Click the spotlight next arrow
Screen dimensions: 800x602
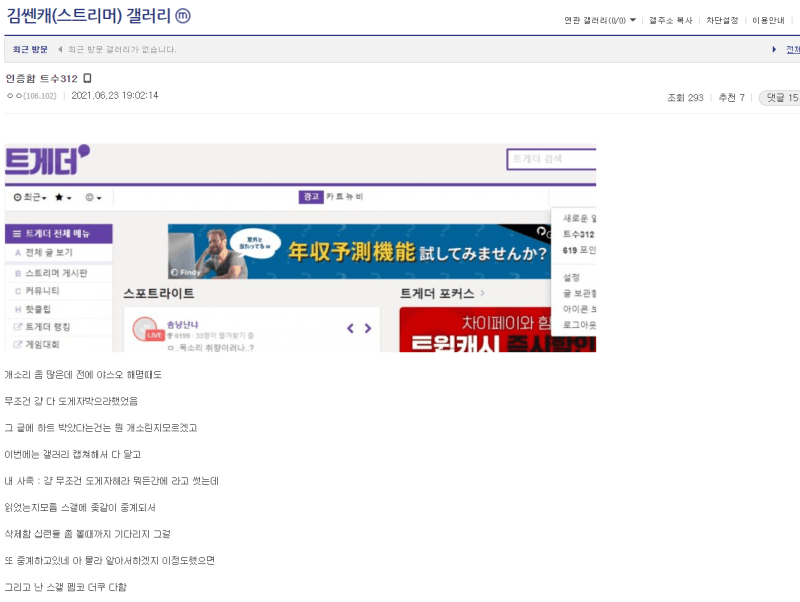pyautogui.click(x=368, y=329)
